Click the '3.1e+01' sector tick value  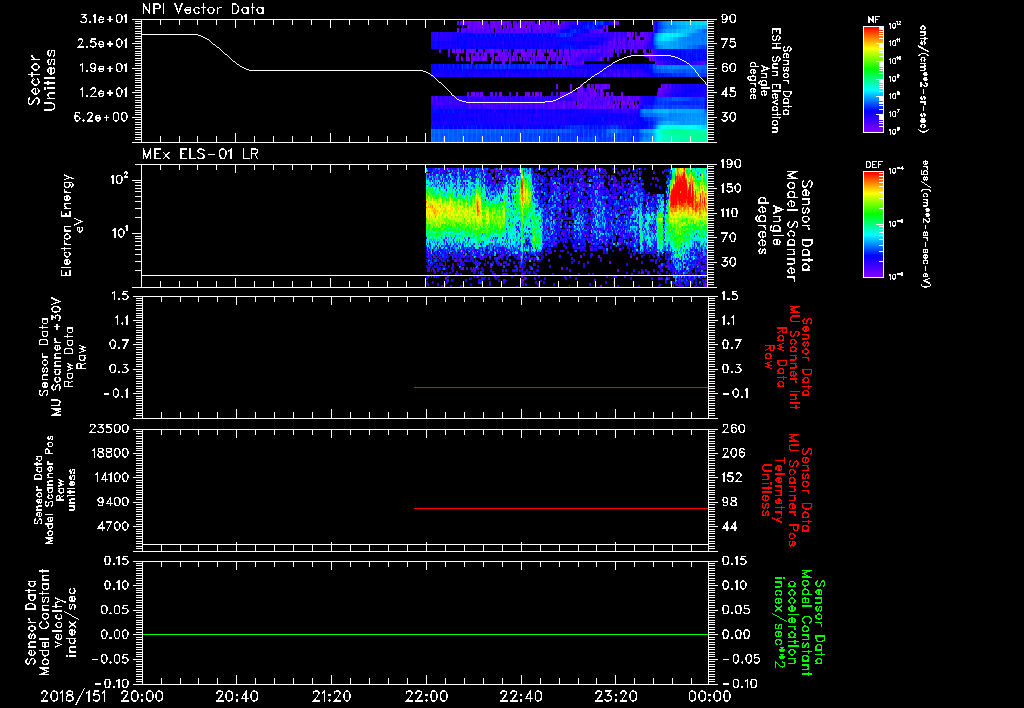(104, 19)
